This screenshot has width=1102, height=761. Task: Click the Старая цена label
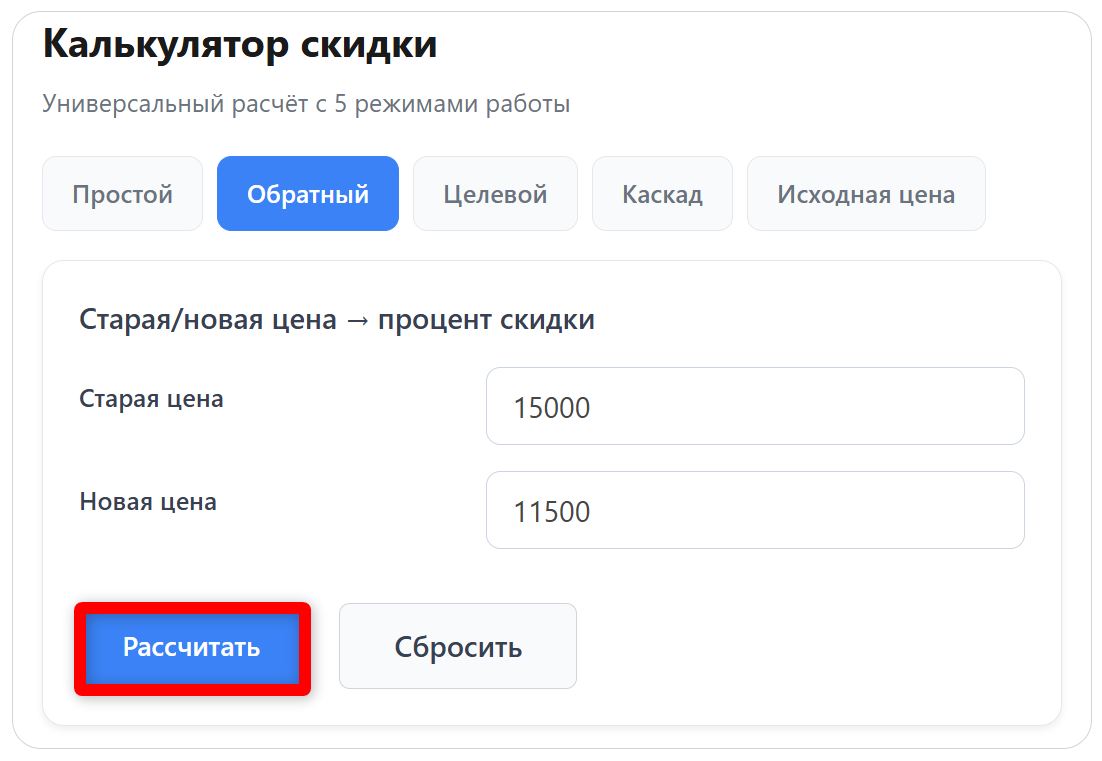tap(150, 397)
